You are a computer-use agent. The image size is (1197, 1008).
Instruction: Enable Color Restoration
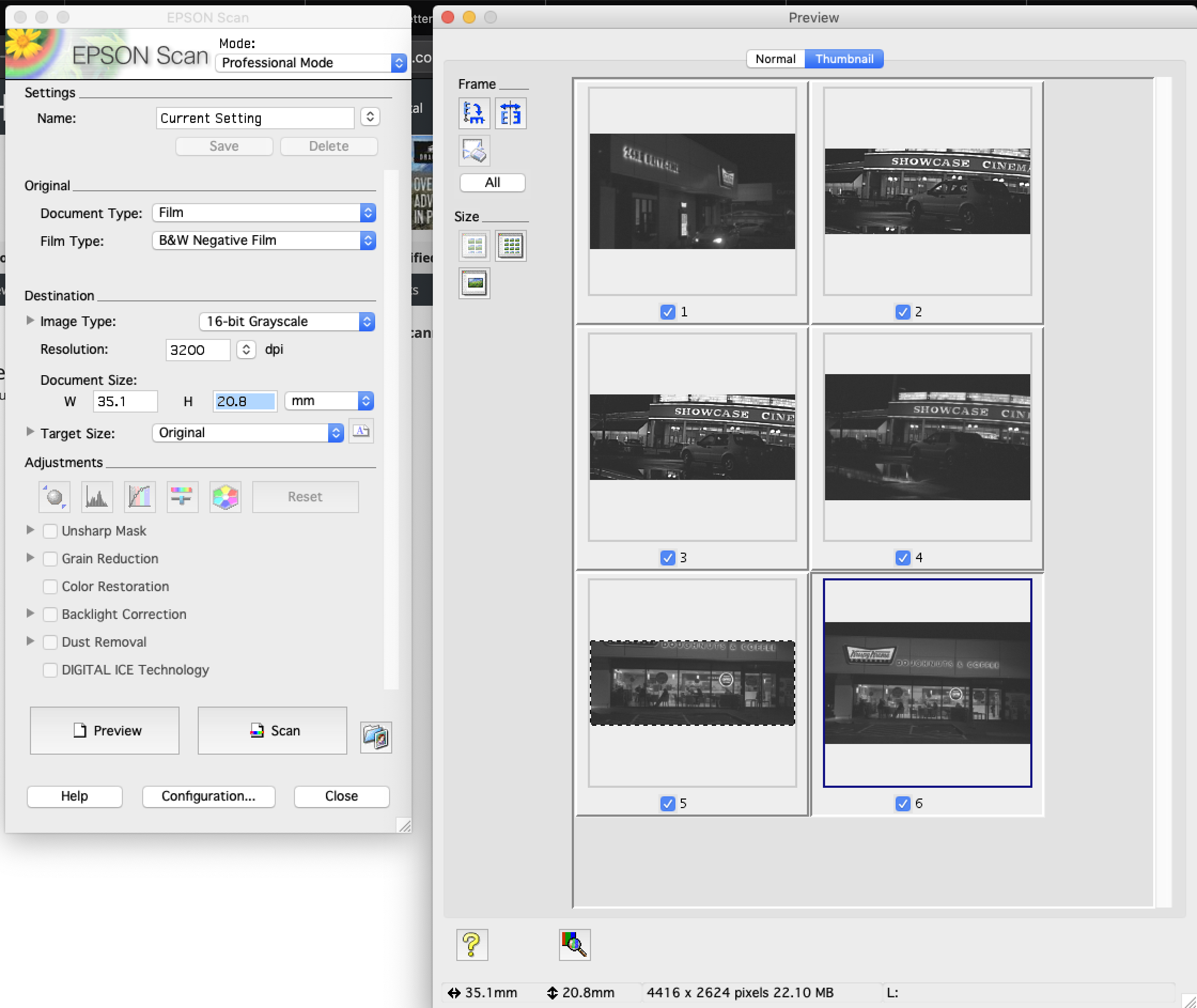point(50,586)
